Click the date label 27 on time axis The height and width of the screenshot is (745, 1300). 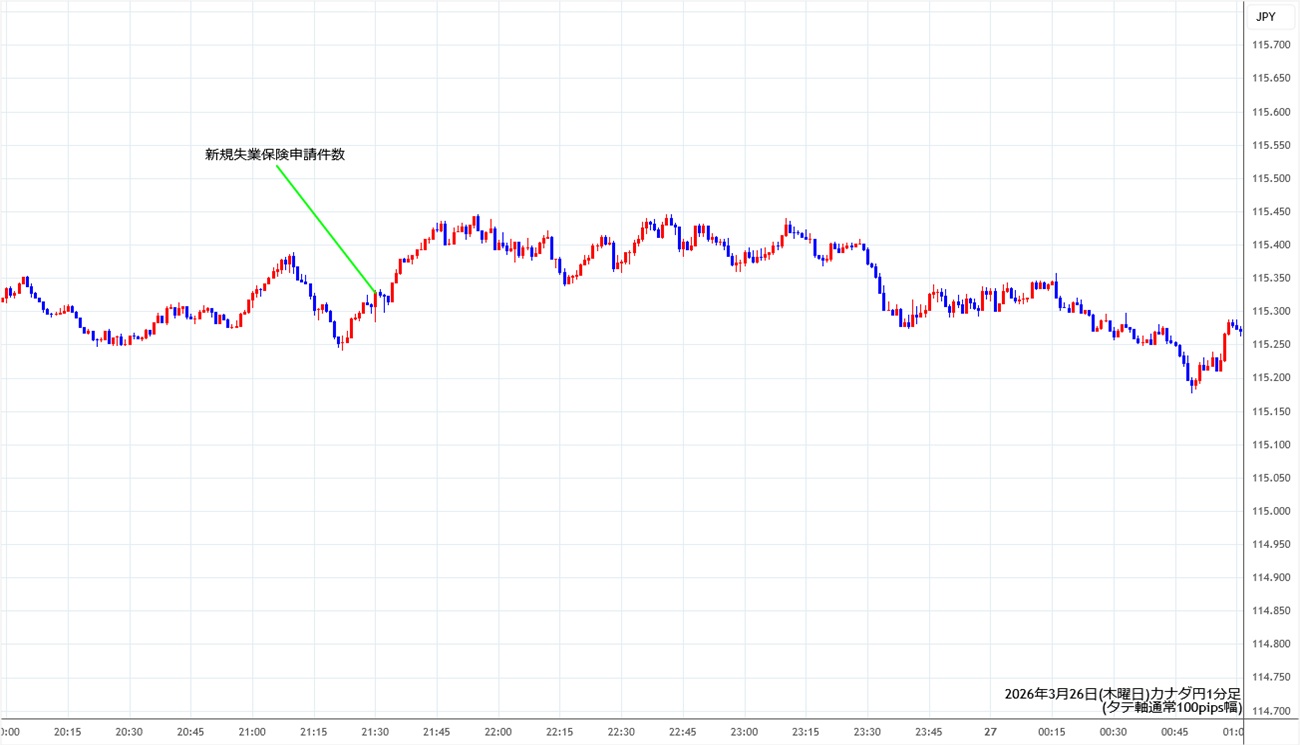tap(990, 732)
